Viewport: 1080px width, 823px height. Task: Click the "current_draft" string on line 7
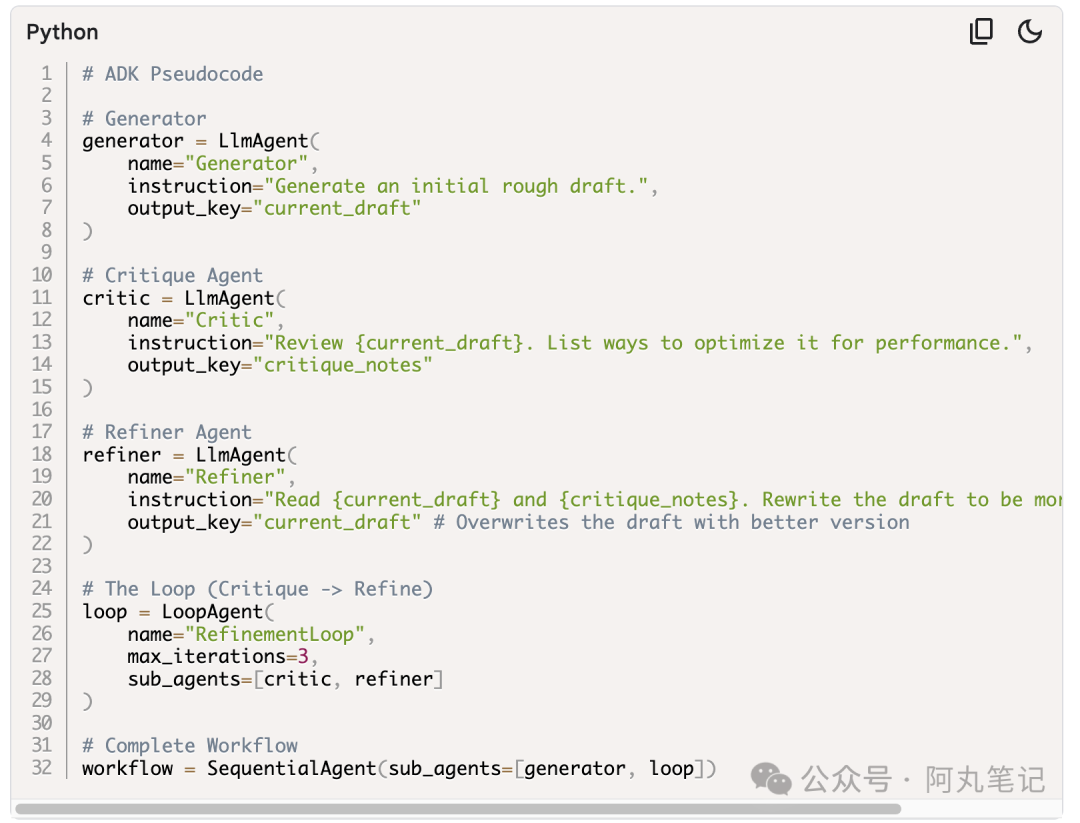point(337,208)
